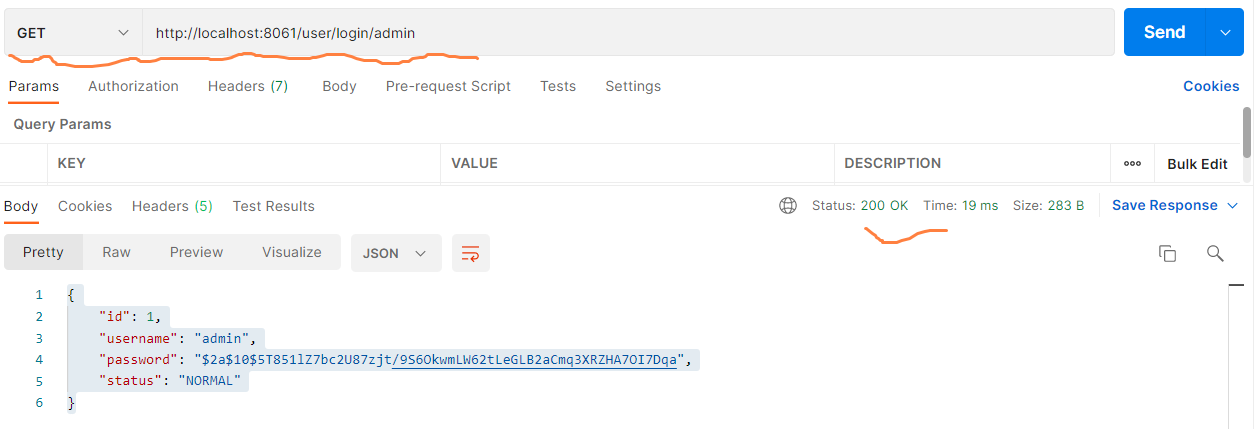Click the Status 200 OK text

coord(860,205)
